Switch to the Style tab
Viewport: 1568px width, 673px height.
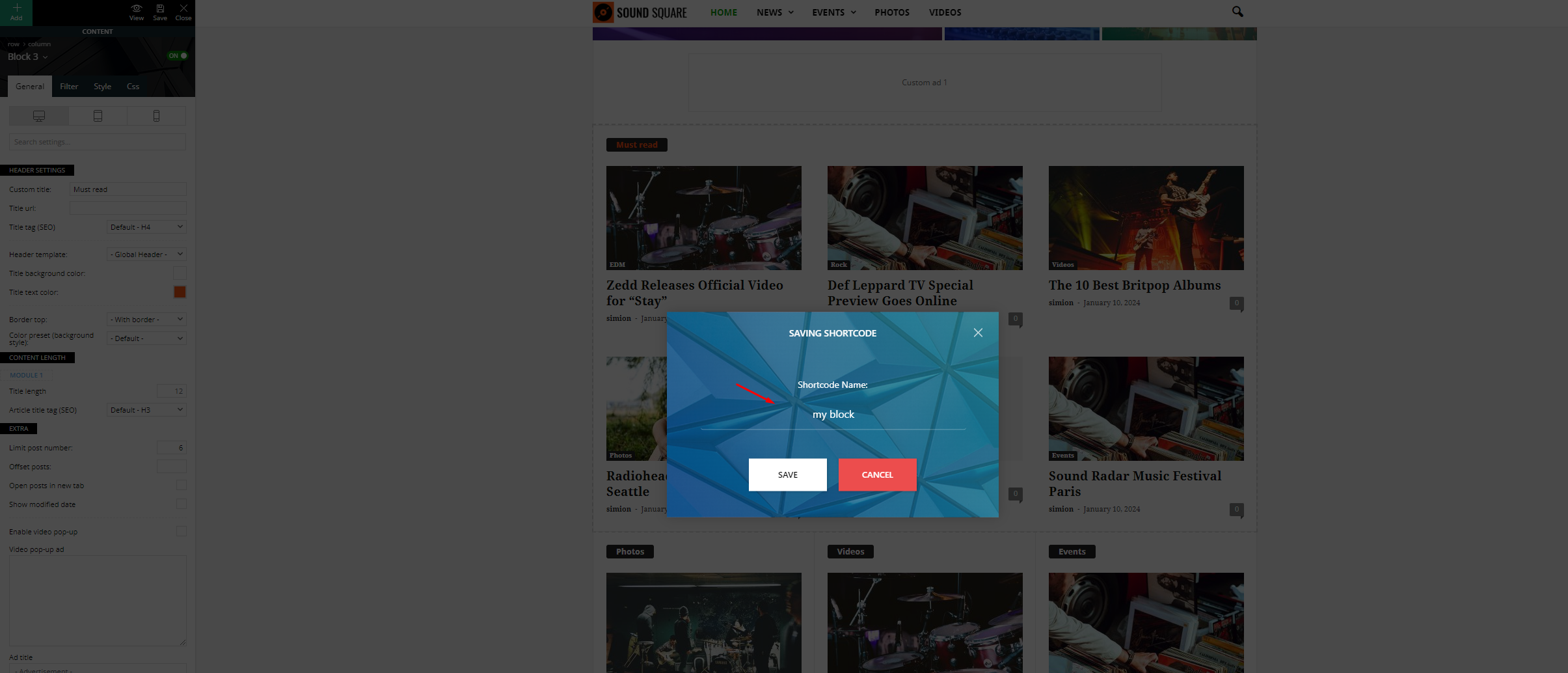pyautogui.click(x=102, y=87)
